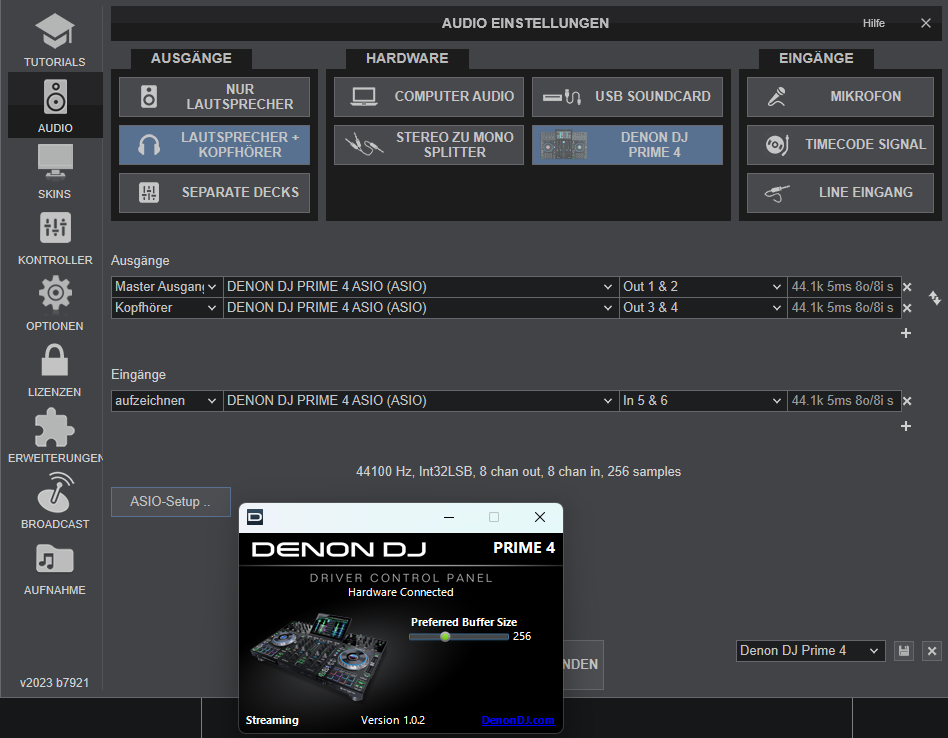Open the Denon DJ Prime 4 profile dropdown

pos(810,651)
